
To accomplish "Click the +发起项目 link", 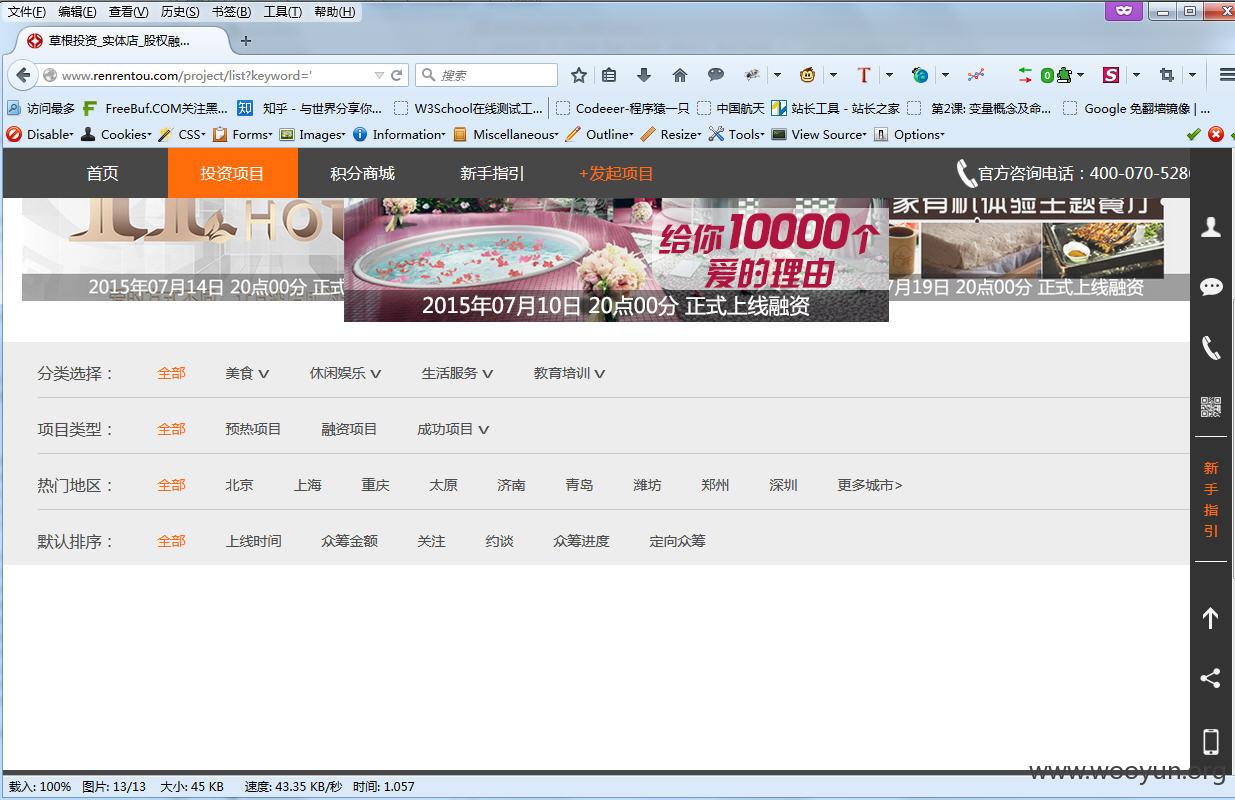I will point(616,173).
